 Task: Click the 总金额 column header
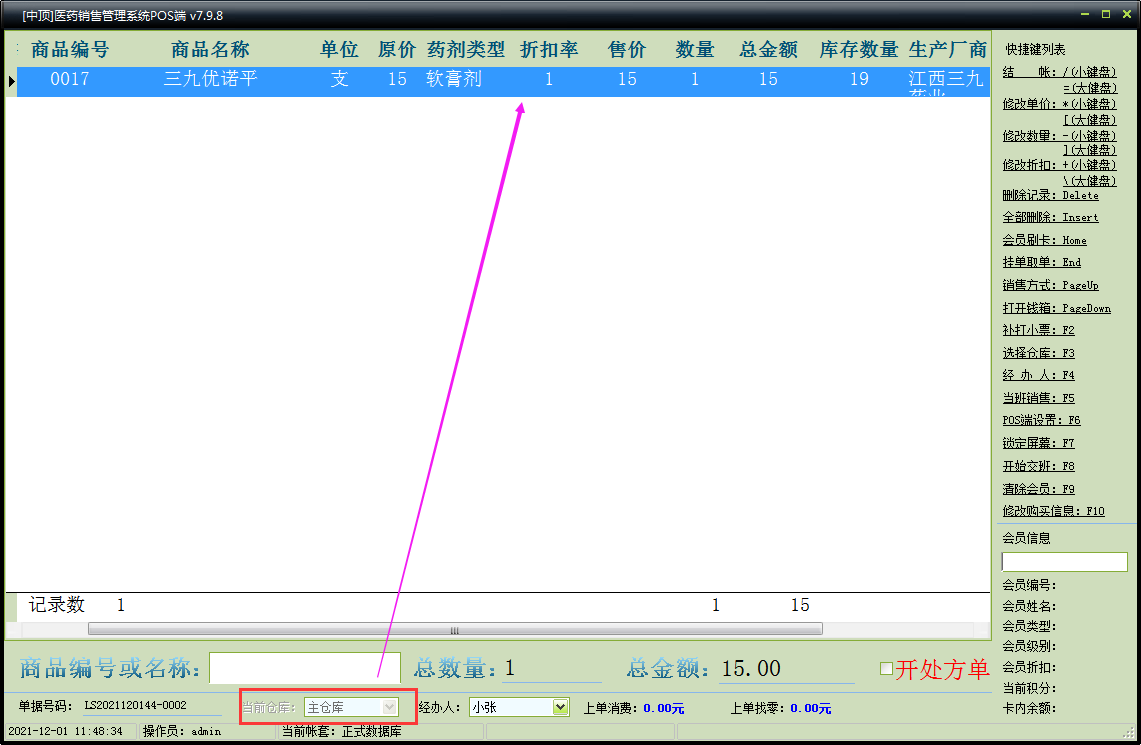pyautogui.click(x=768, y=49)
